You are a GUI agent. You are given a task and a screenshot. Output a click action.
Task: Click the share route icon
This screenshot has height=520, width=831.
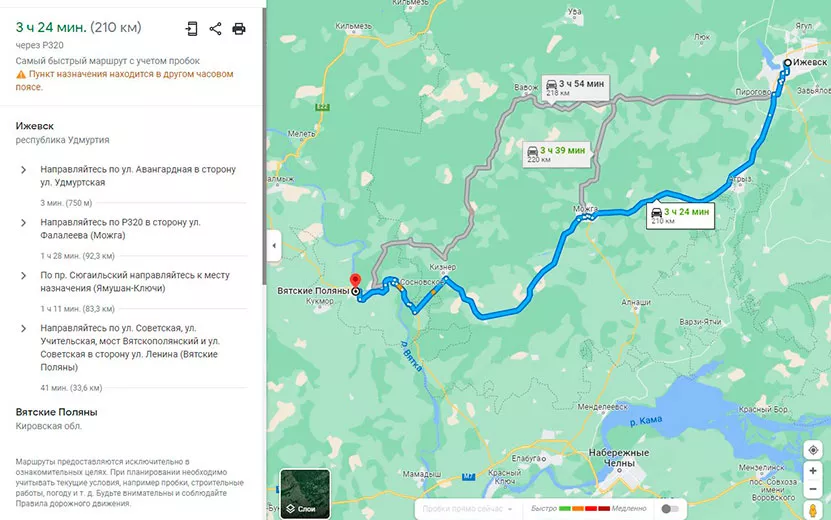215,29
